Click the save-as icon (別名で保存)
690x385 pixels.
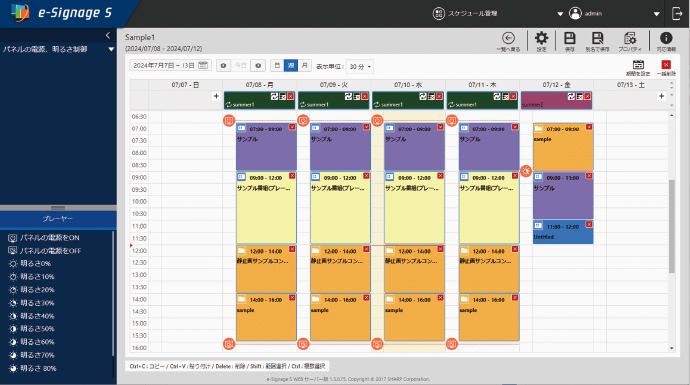597,38
